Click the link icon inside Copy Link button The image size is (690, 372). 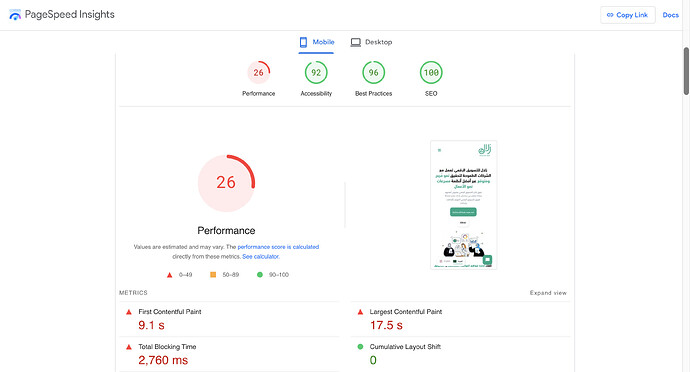point(610,15)
